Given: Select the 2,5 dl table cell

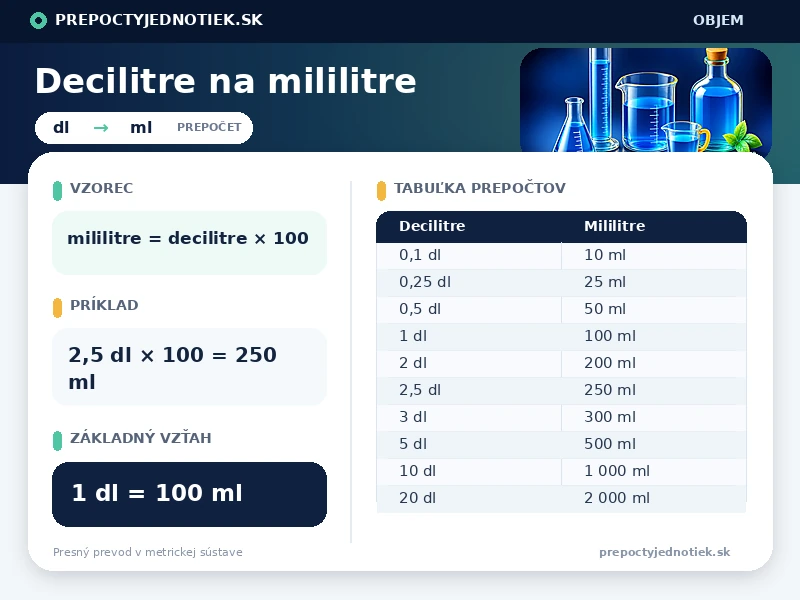Looking at the screenshot, I should coord(469,390).
